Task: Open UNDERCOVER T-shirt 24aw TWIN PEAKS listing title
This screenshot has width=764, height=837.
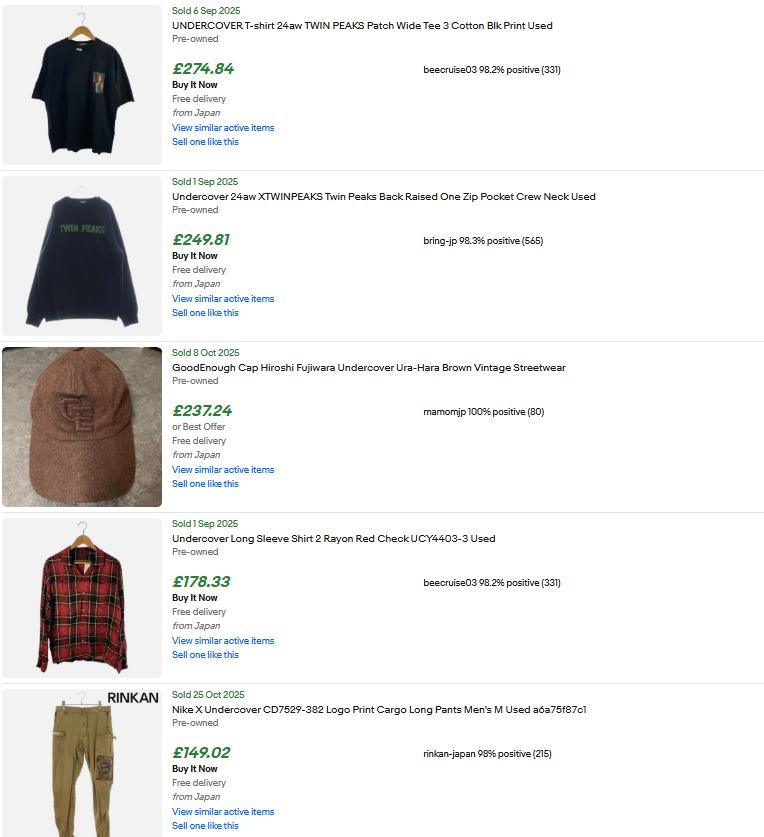Action: [x=362, y=26]
